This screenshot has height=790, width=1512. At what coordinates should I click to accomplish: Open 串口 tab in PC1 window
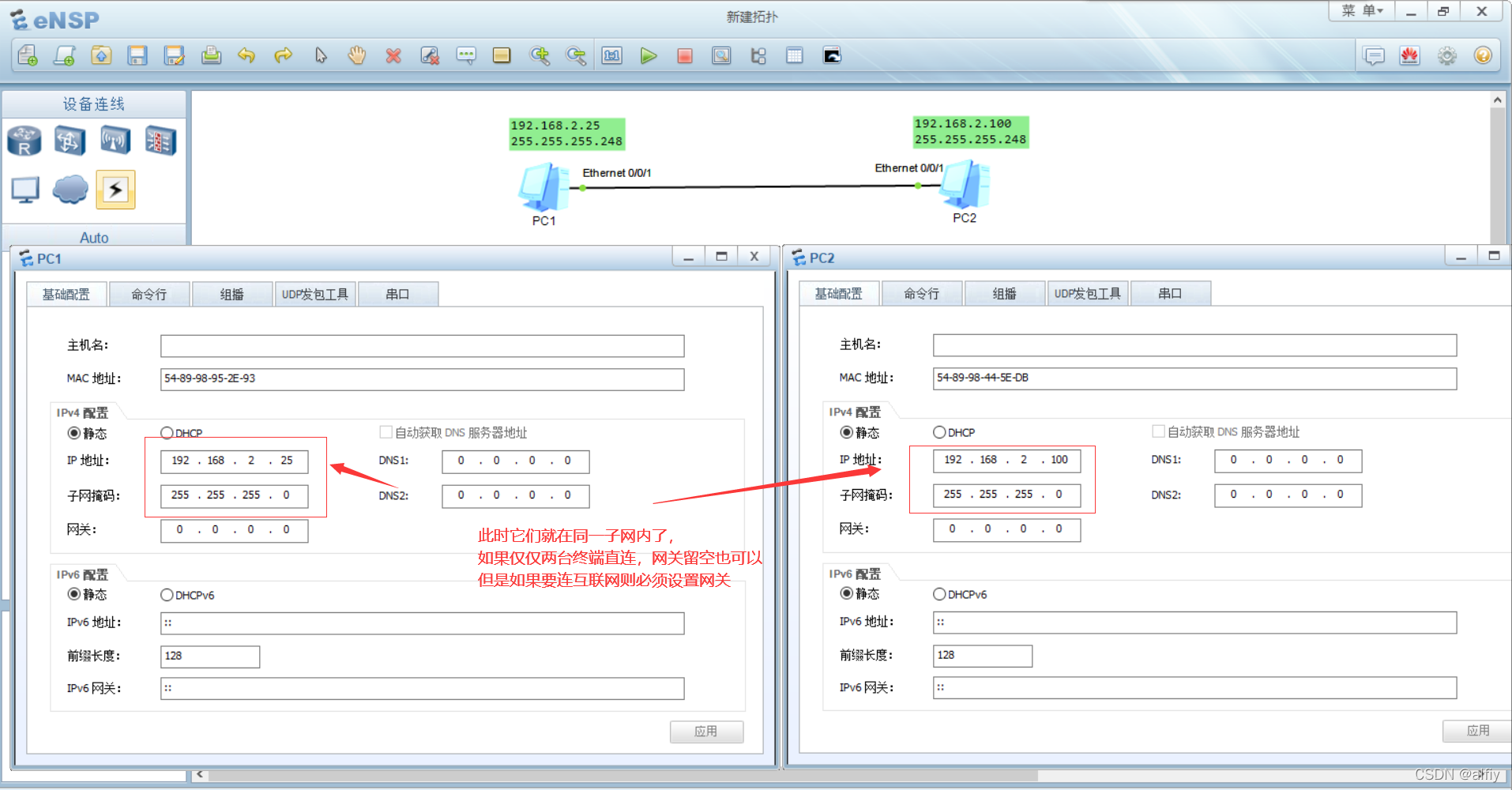click(398, 294)
